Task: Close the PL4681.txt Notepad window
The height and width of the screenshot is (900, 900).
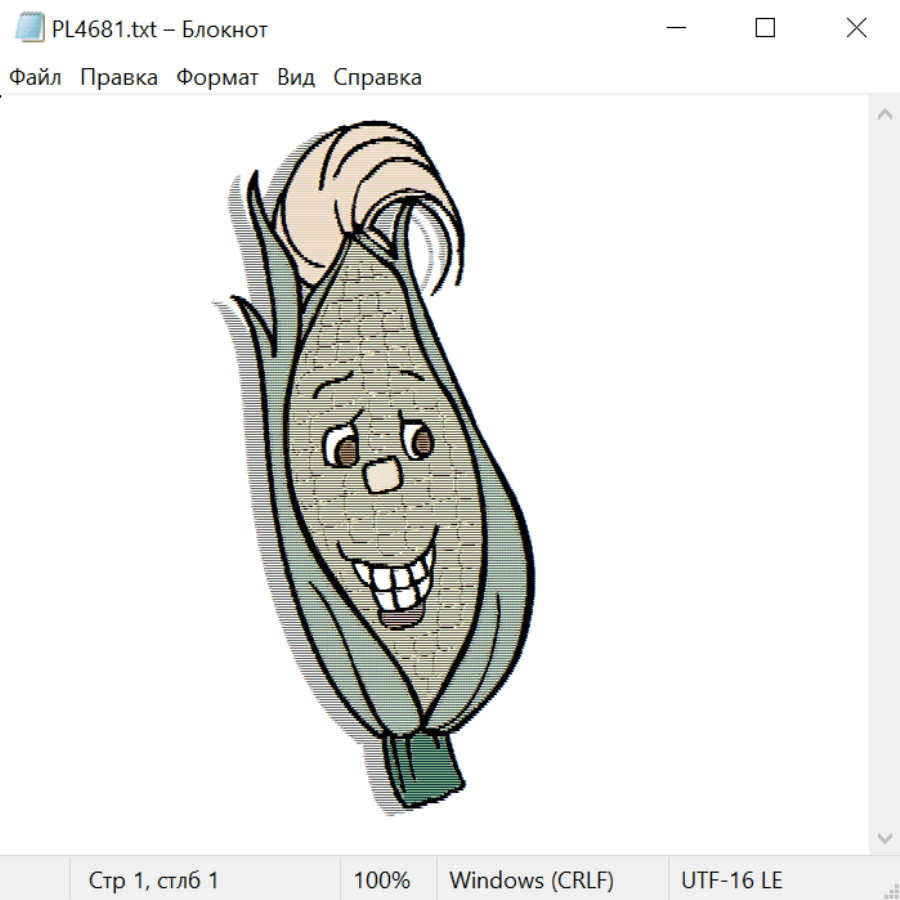Action: click(856, 29)
